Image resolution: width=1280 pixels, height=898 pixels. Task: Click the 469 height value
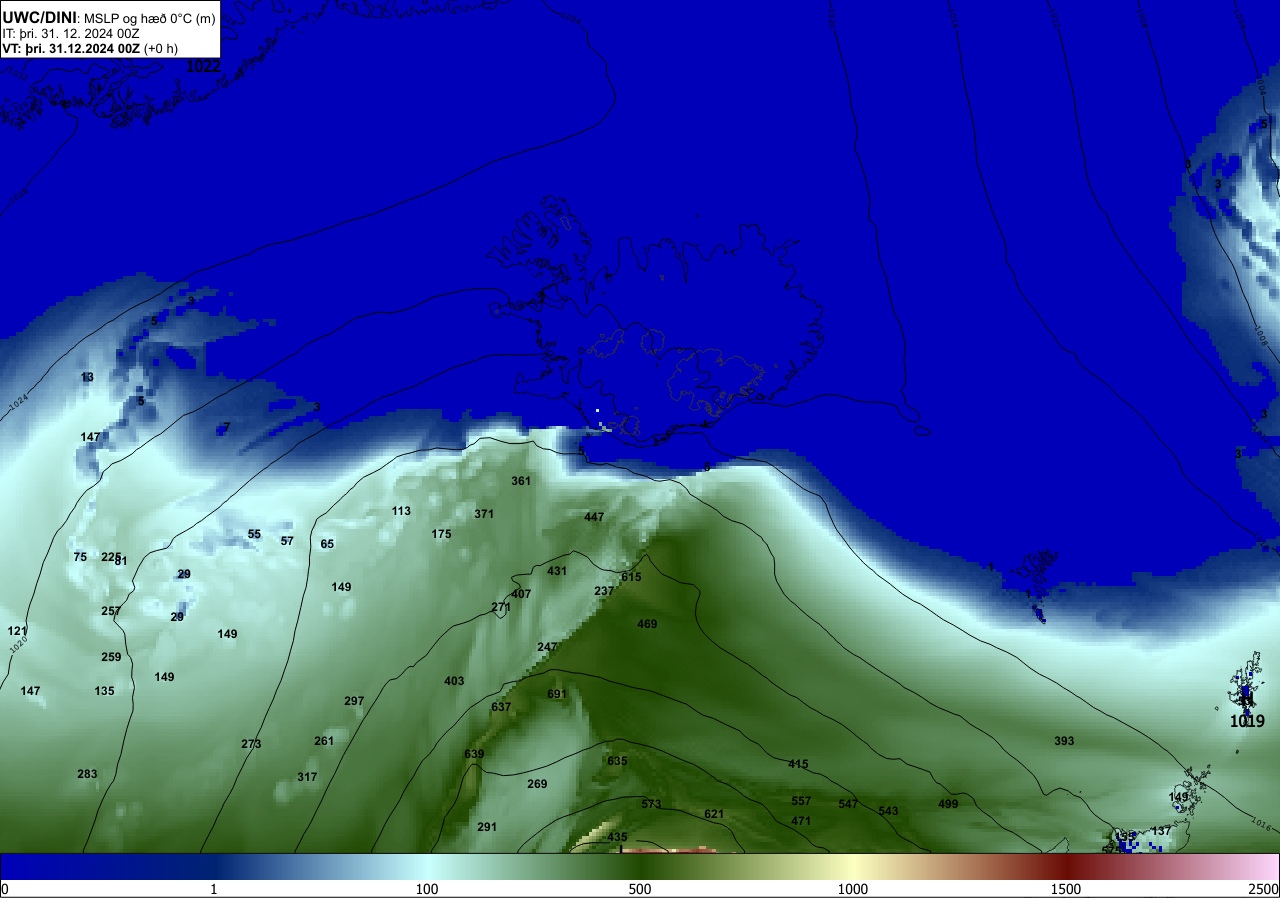coord(647,624)
